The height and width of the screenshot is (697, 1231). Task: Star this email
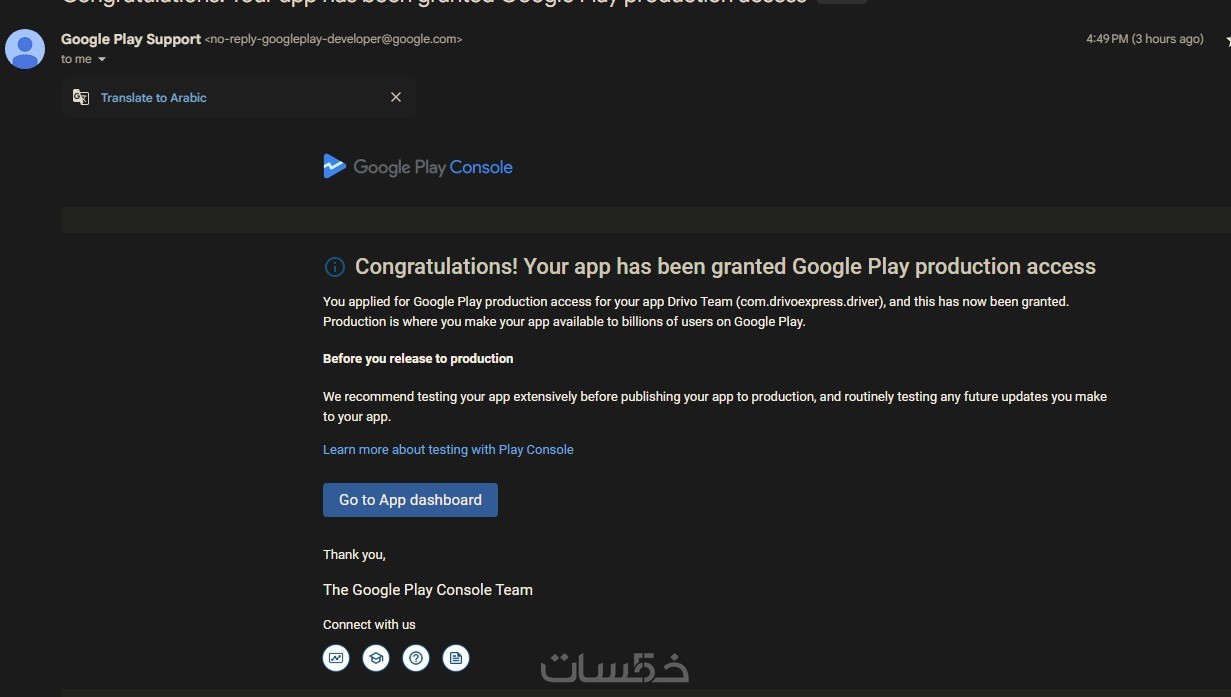1226,41
